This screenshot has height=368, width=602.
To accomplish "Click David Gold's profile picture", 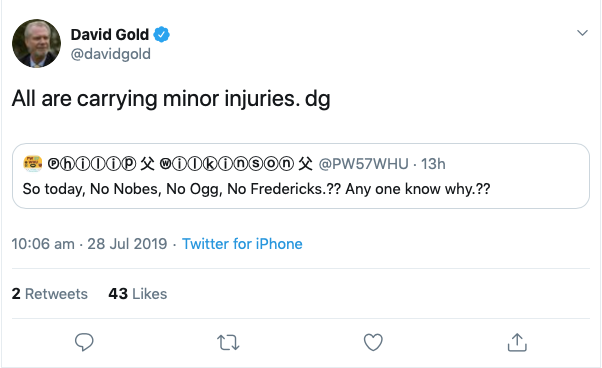I will [x=36, y=43].
